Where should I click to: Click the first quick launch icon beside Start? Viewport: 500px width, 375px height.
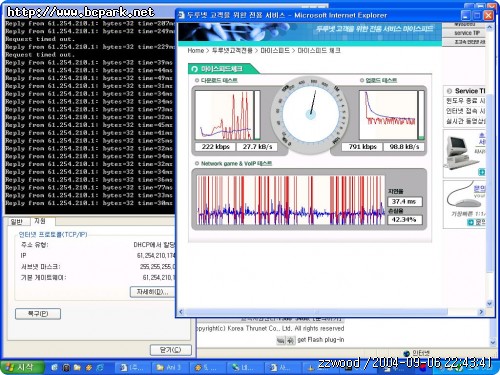pos(55,368)
